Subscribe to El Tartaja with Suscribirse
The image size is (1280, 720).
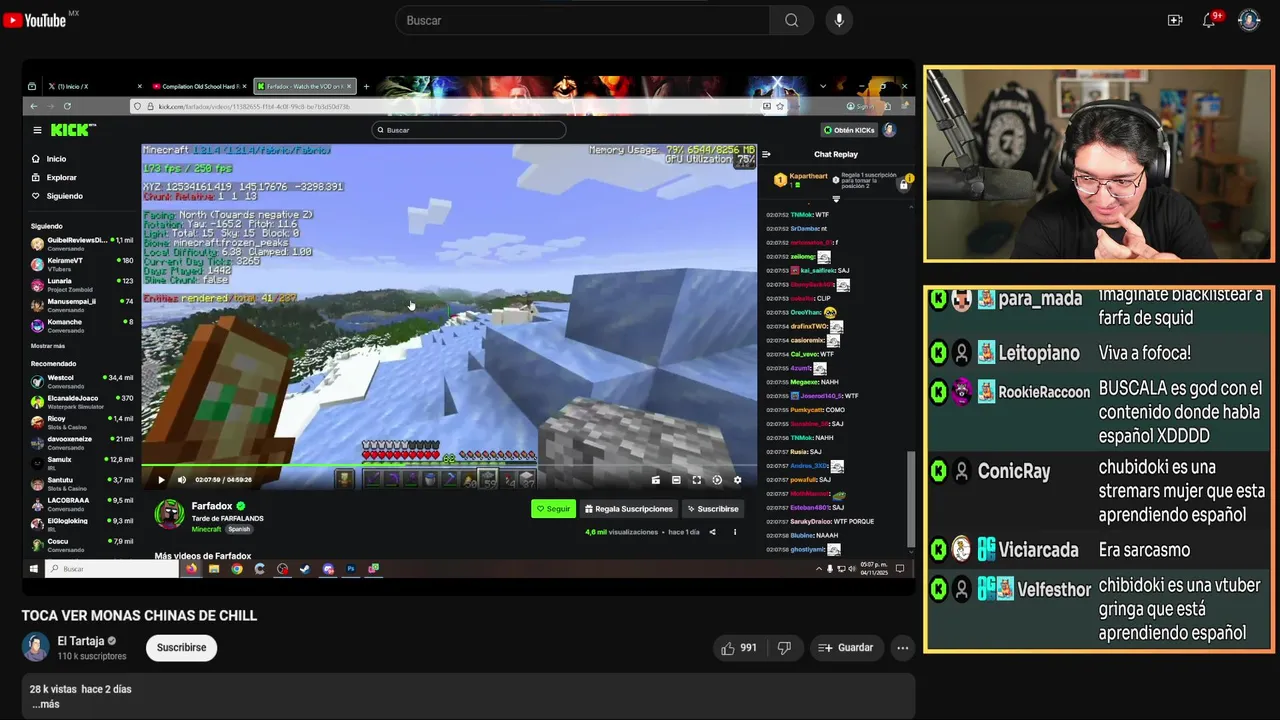(x=181, y=648)
